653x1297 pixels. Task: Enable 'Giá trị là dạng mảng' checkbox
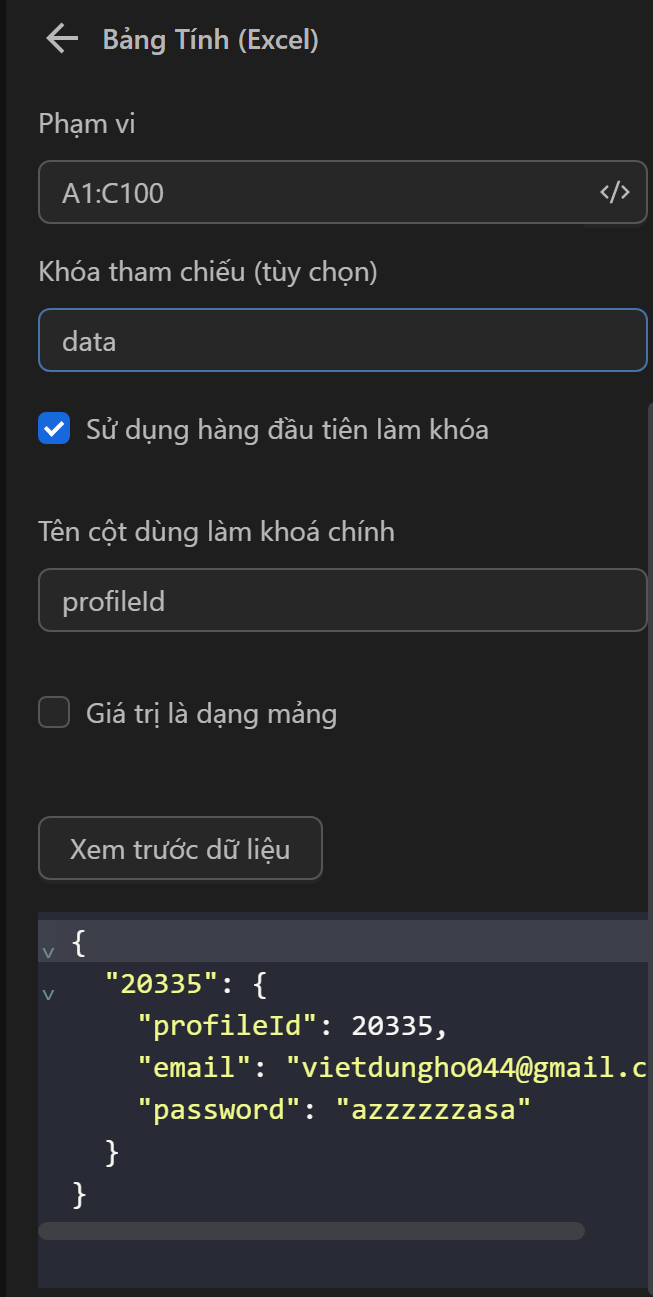tap(54, 713)
